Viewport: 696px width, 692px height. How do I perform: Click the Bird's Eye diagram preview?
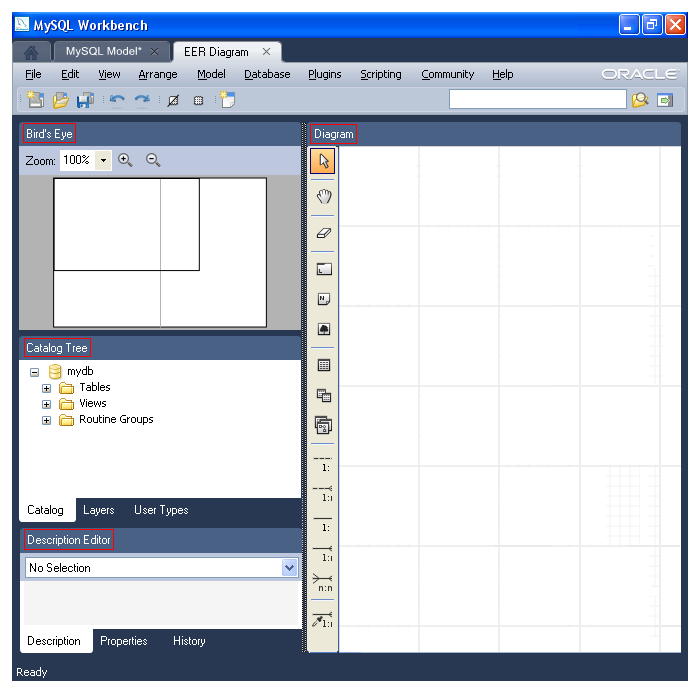(160, 253)
